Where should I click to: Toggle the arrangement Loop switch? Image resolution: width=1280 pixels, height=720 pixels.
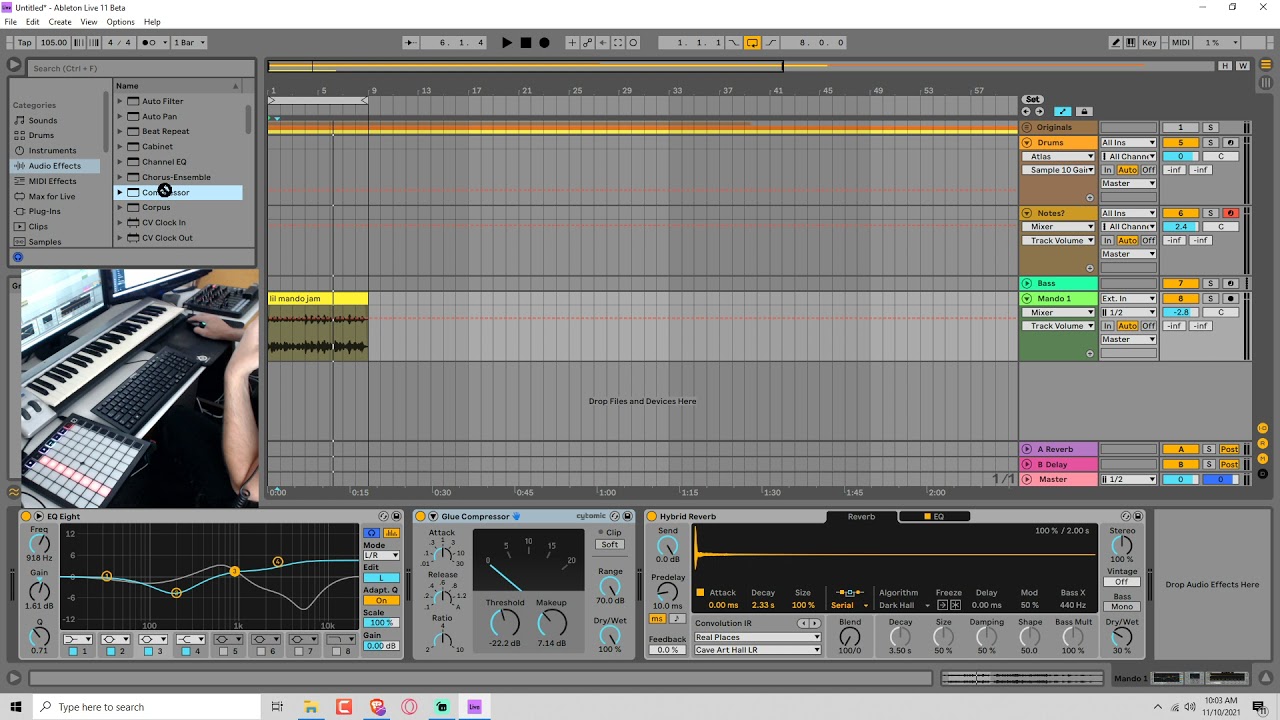pos(752,43)
